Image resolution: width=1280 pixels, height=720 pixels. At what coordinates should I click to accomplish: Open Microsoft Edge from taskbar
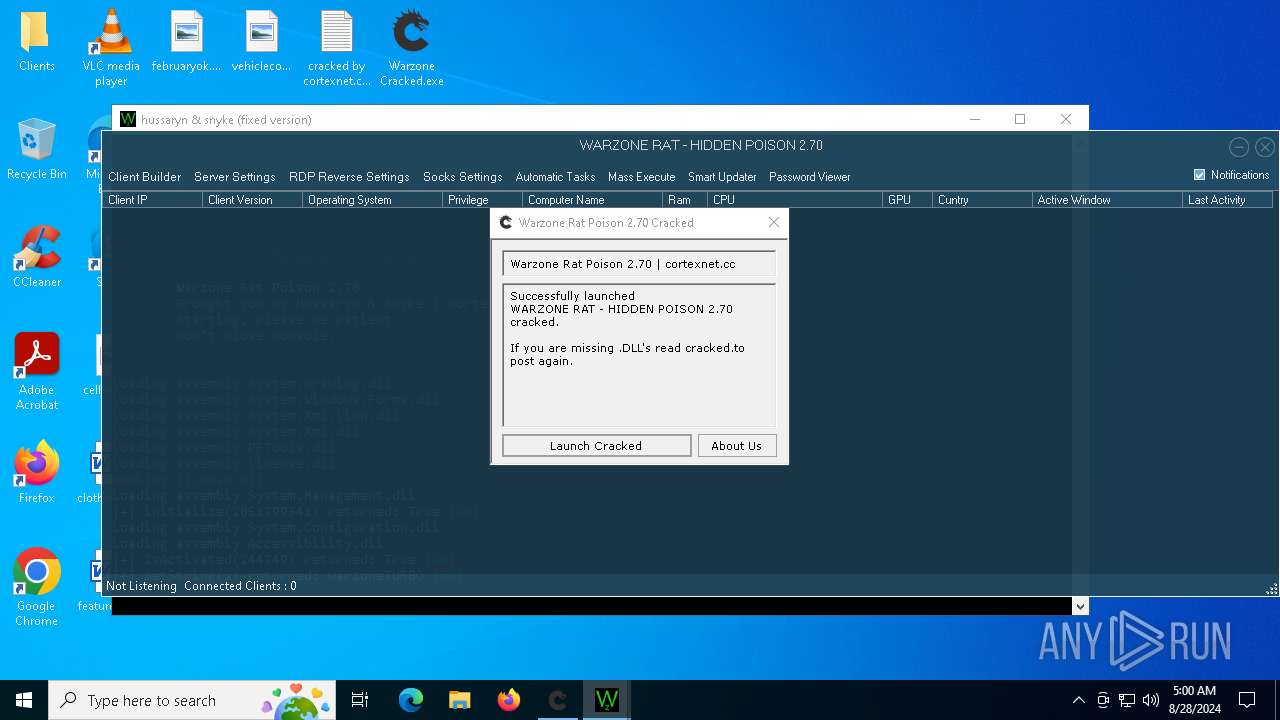click(x=411, y=700)
